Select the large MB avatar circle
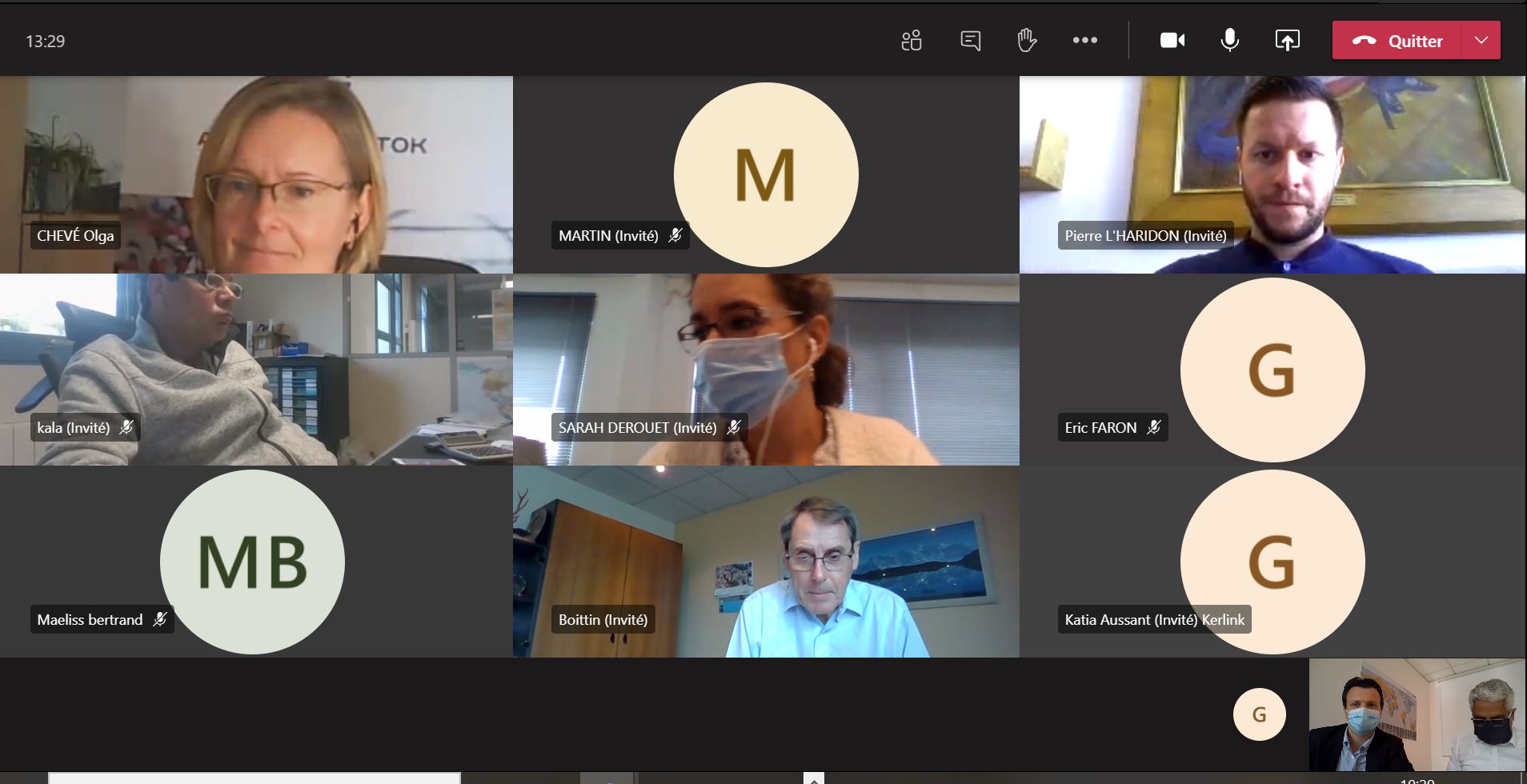 [x=252, y=562]
